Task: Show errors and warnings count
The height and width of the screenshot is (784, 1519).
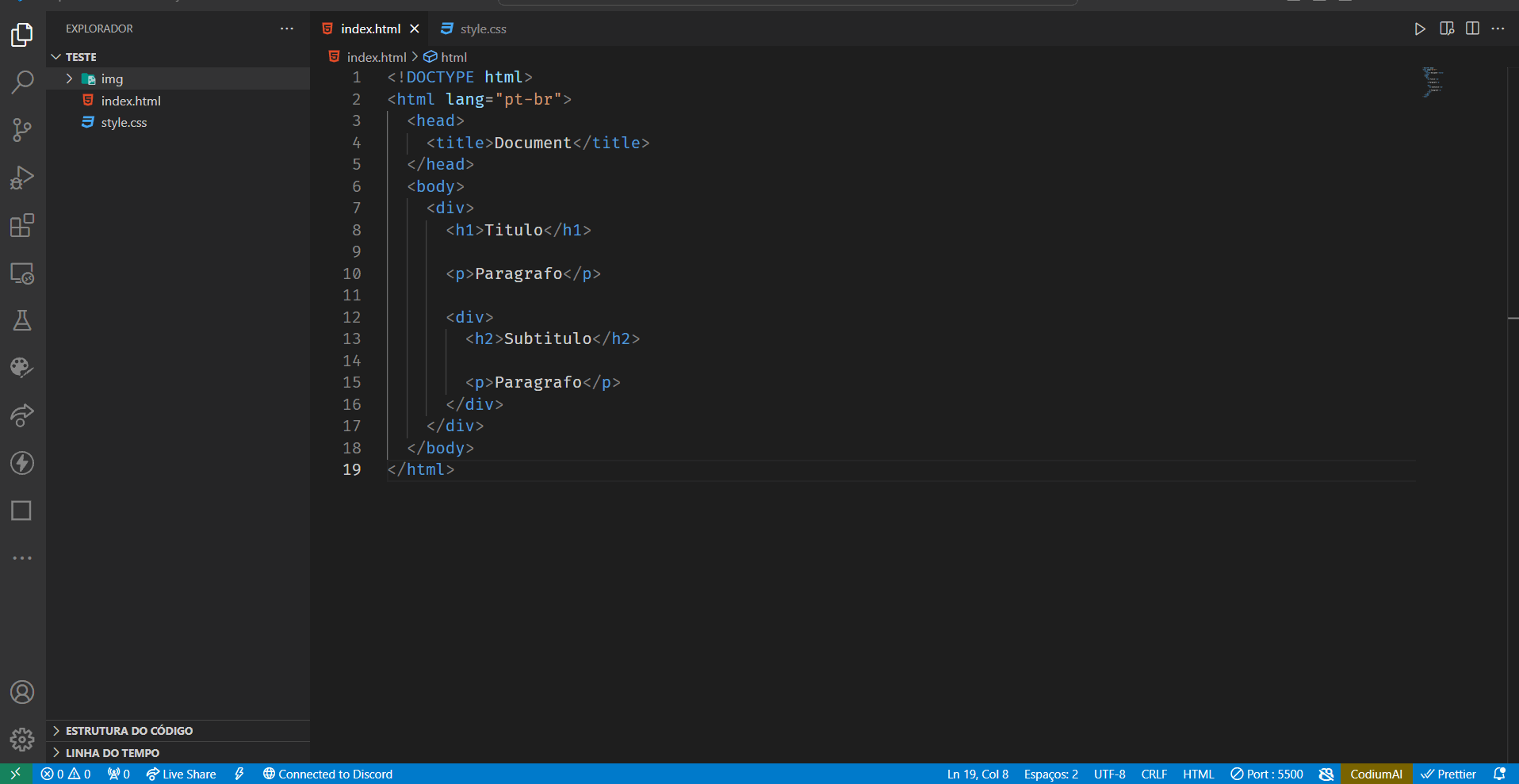Action: pyautogui.click(x=66, y=774)
